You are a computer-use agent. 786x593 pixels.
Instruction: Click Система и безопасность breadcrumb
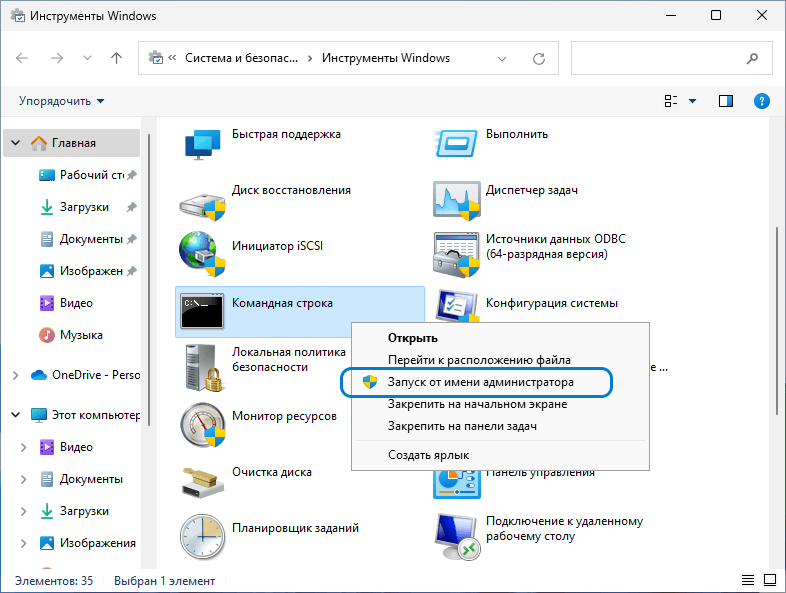pyautogui.click(x=241, y=58)
